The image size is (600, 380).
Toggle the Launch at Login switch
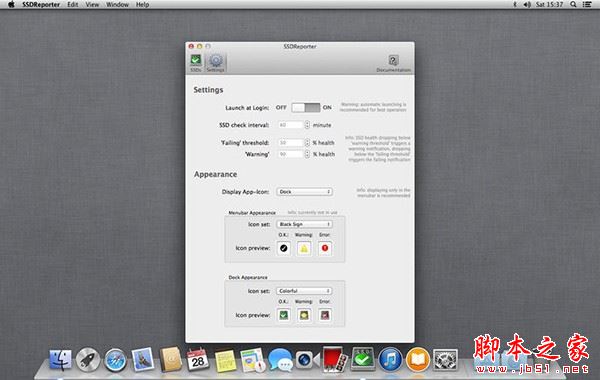(305, 108)
